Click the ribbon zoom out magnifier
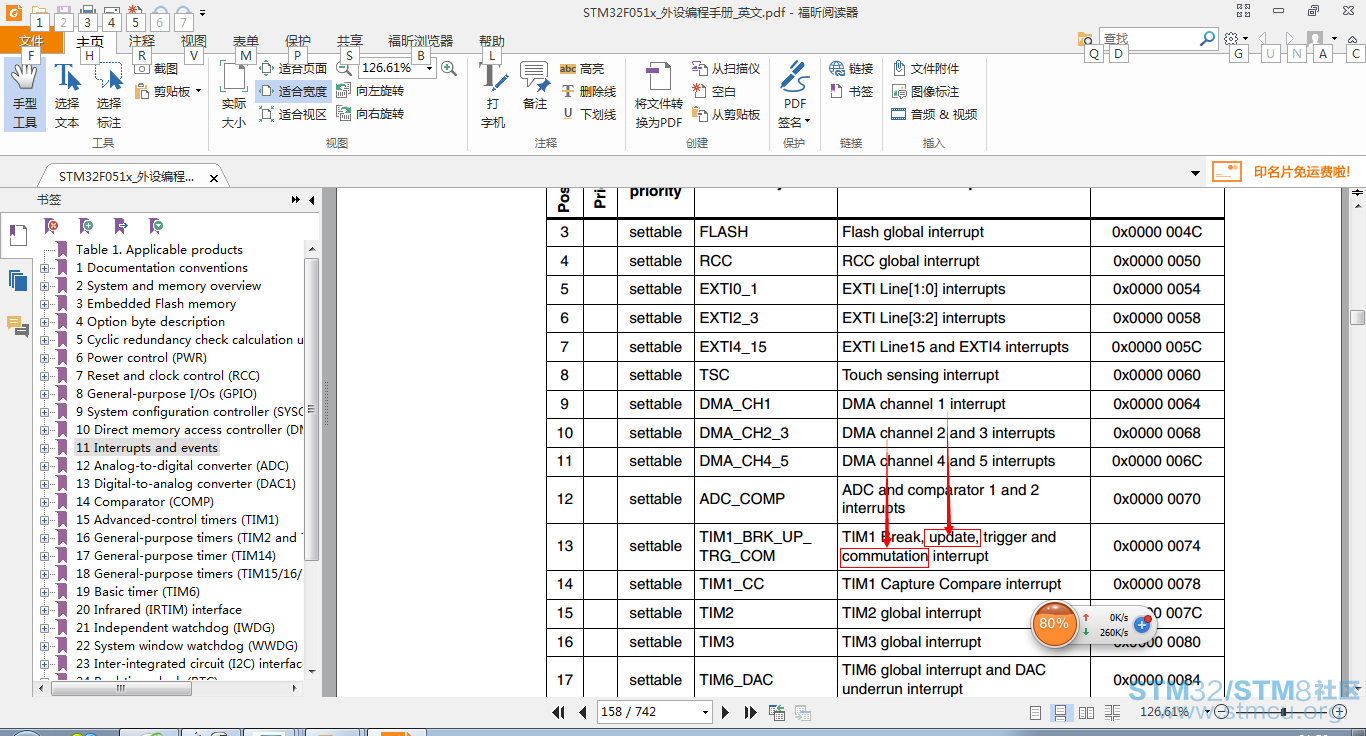 (x=344, y=68)
